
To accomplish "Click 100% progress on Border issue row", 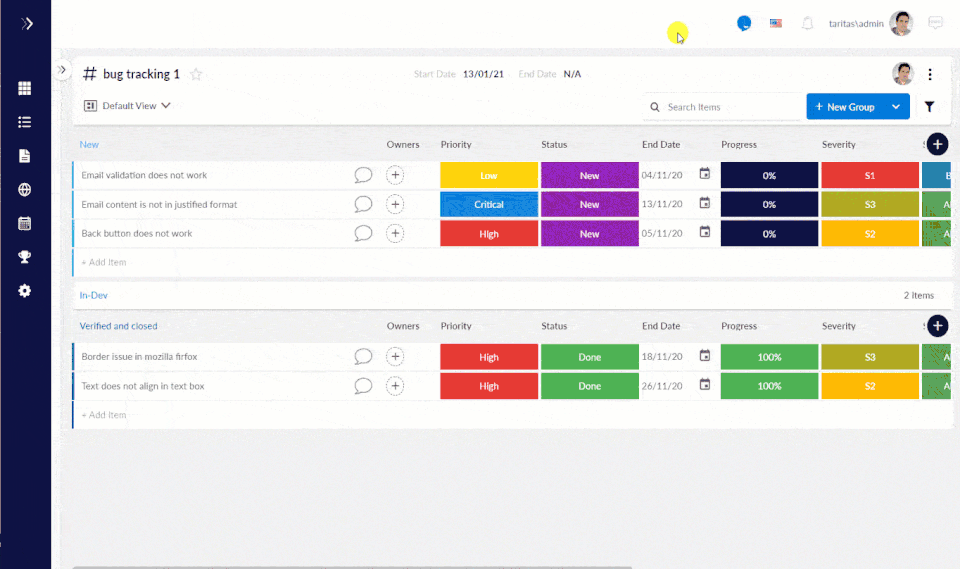I will (x=769, y=357).
